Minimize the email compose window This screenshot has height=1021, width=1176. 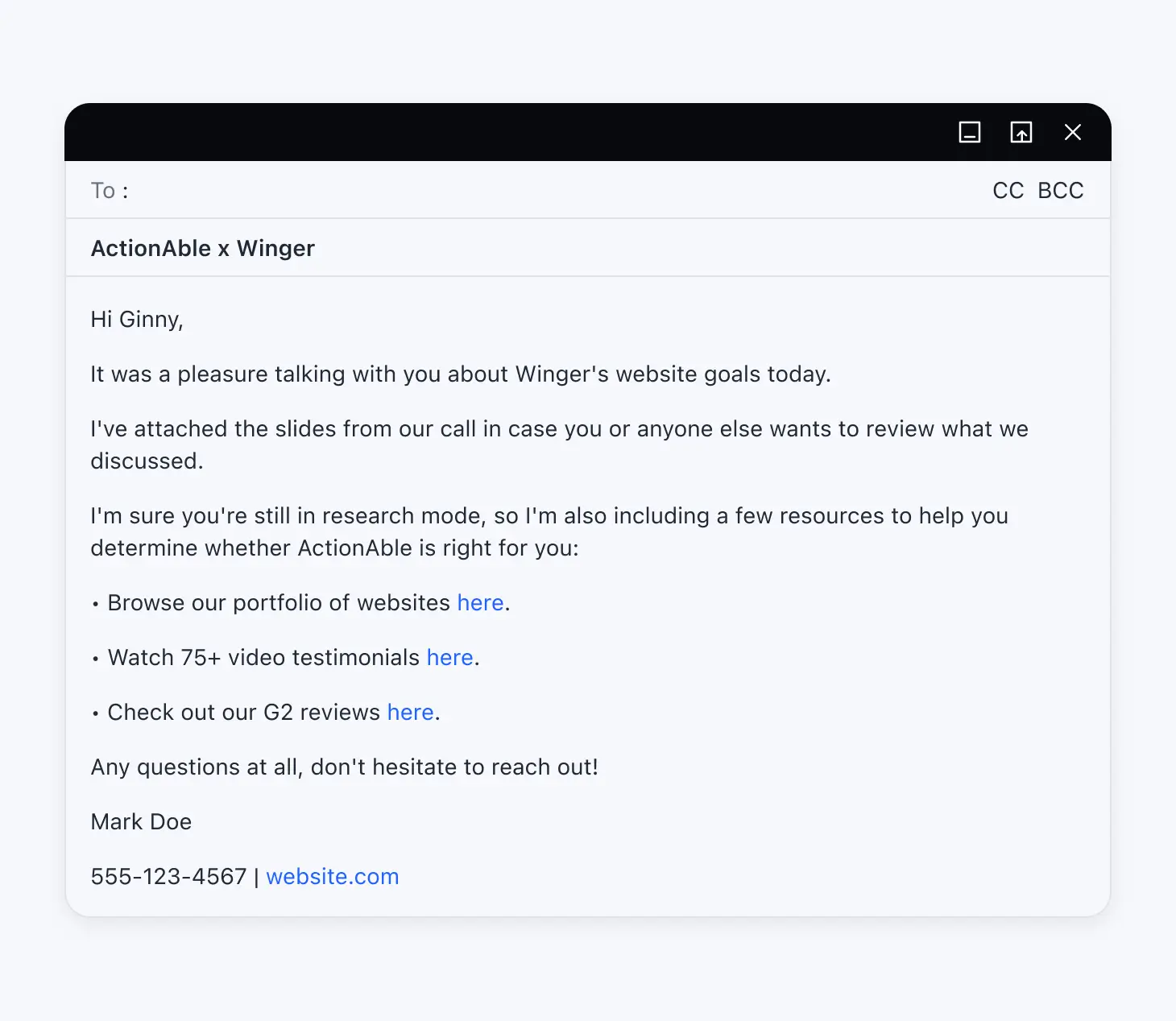pos(969,132)
